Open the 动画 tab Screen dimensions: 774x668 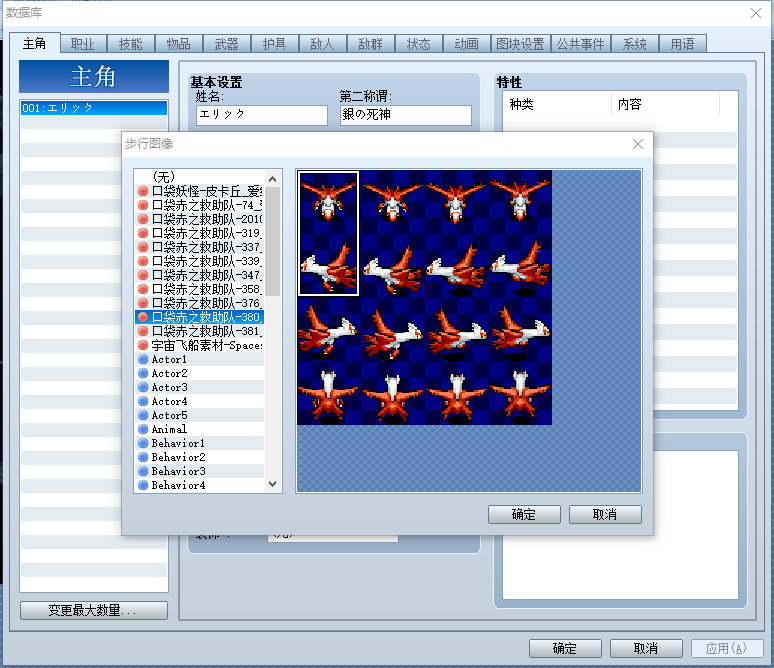pos(466,44)
